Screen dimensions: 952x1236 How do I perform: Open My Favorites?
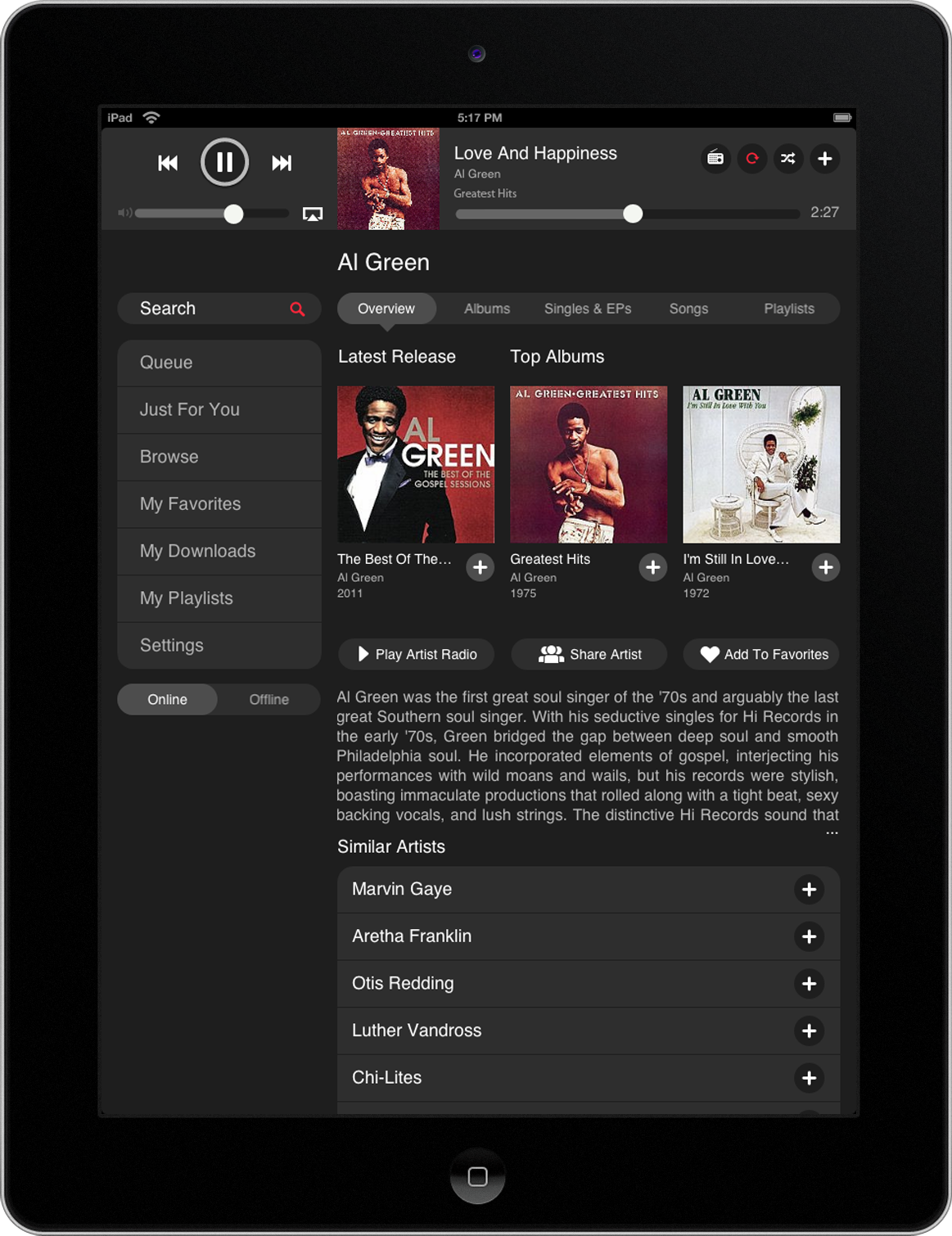(219, 504)
